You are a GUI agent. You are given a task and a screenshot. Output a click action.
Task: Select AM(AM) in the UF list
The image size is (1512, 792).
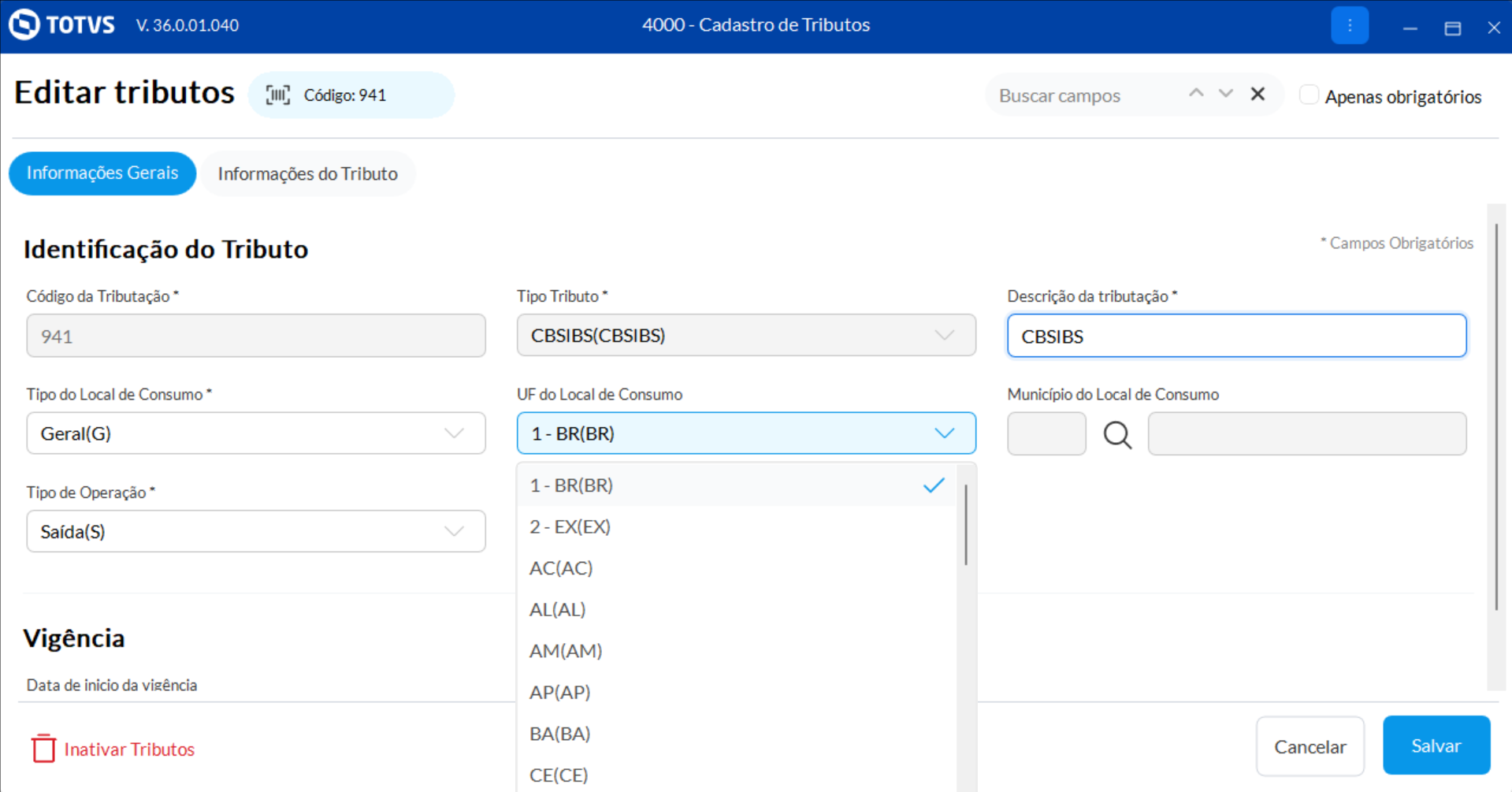[x=566, y=651]
